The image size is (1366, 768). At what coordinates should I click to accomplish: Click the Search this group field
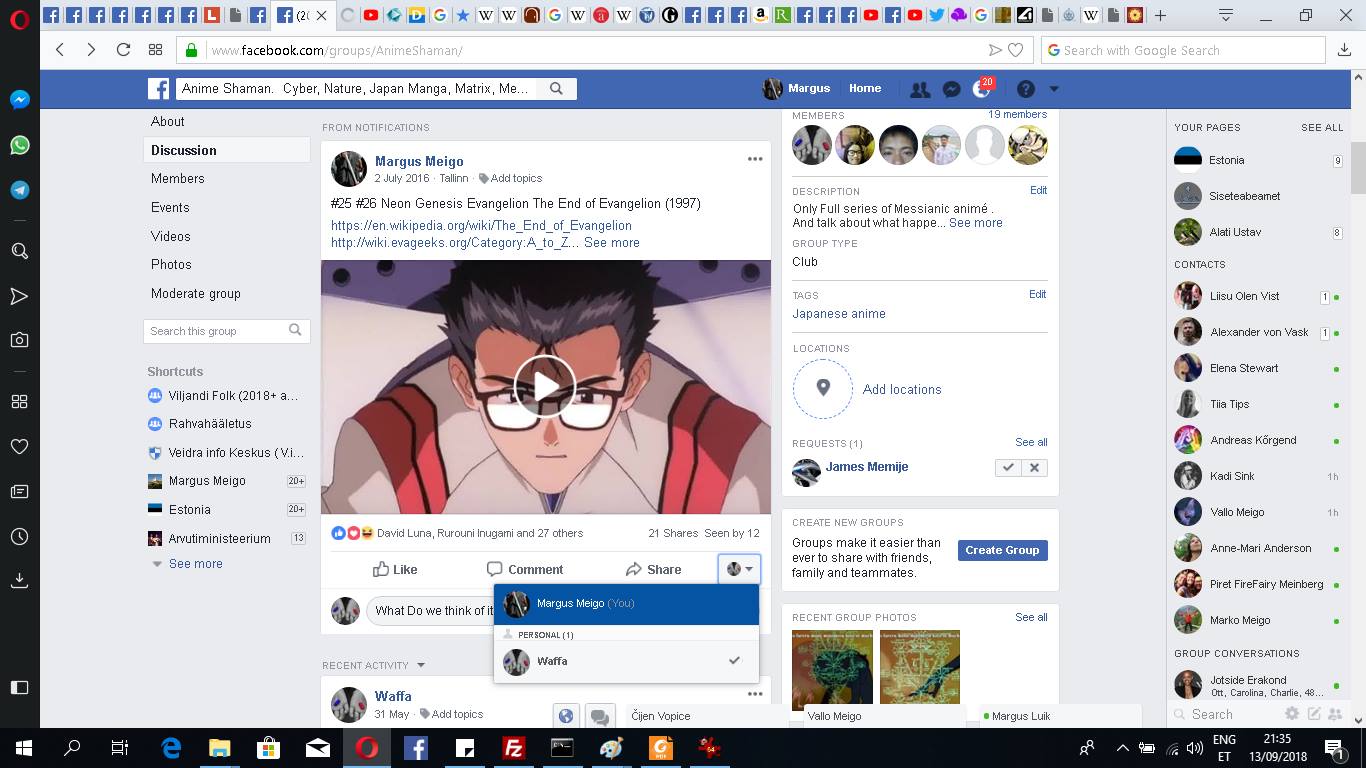(x=227, y=331)
